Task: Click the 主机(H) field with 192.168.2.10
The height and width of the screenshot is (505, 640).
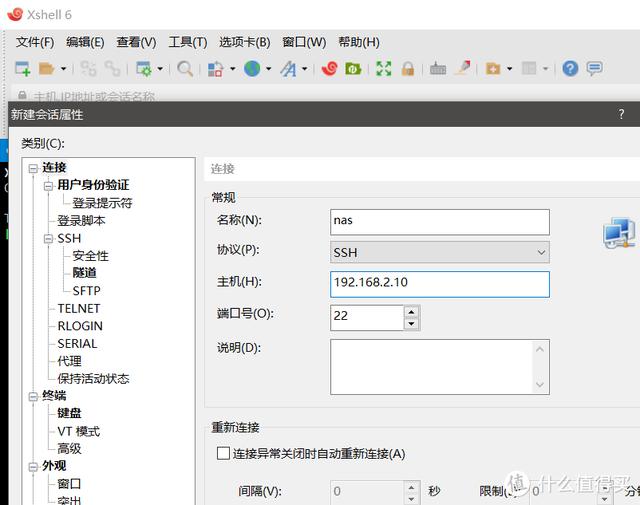Action: (440, 284)
